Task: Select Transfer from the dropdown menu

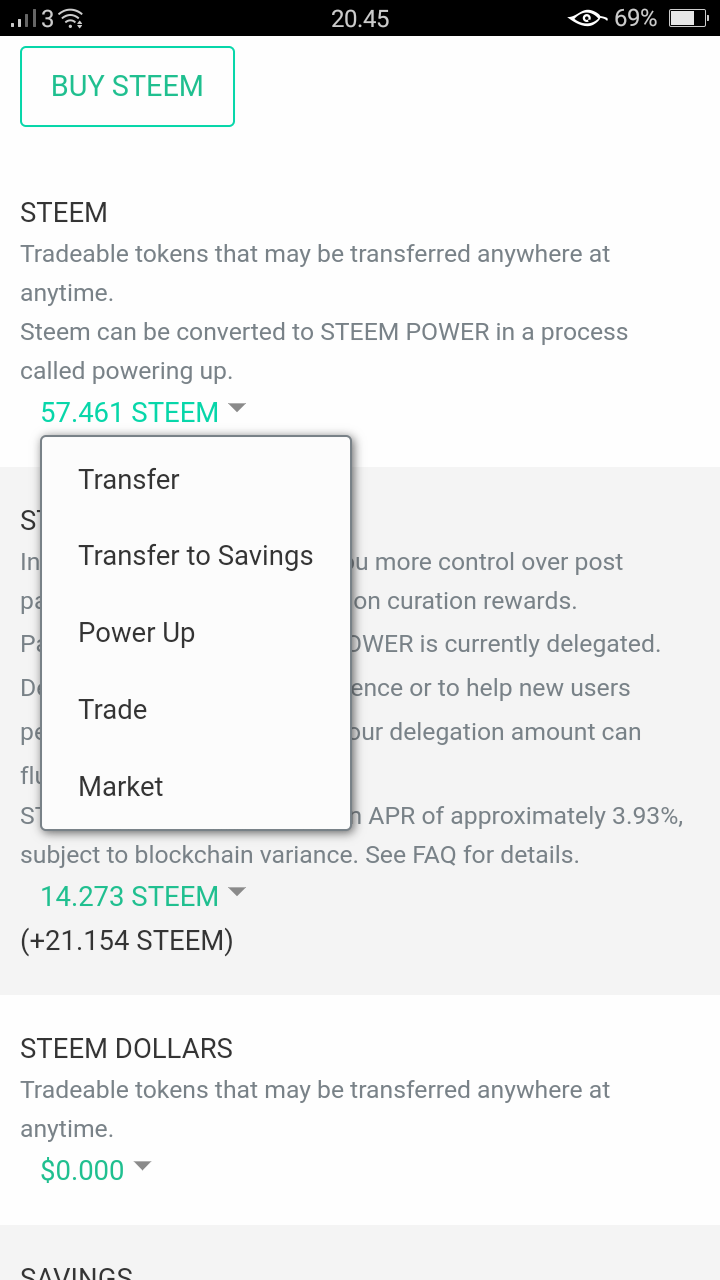Action: click(196, 479)
